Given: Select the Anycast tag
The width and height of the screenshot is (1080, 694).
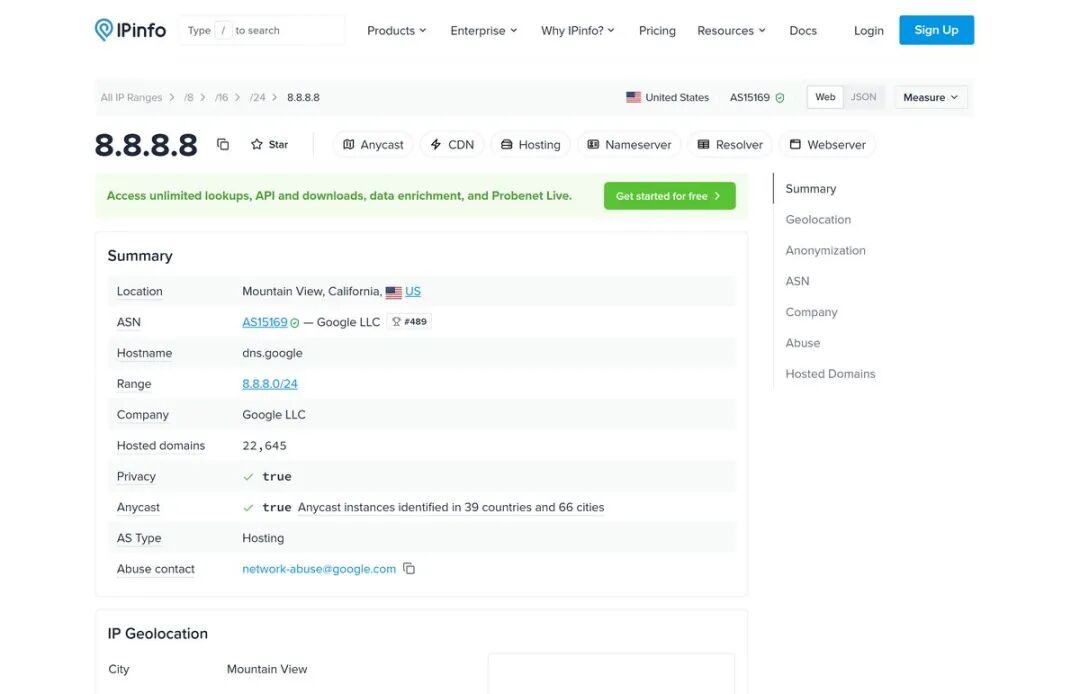Looking at the screenshot, I should pos(373,145).
